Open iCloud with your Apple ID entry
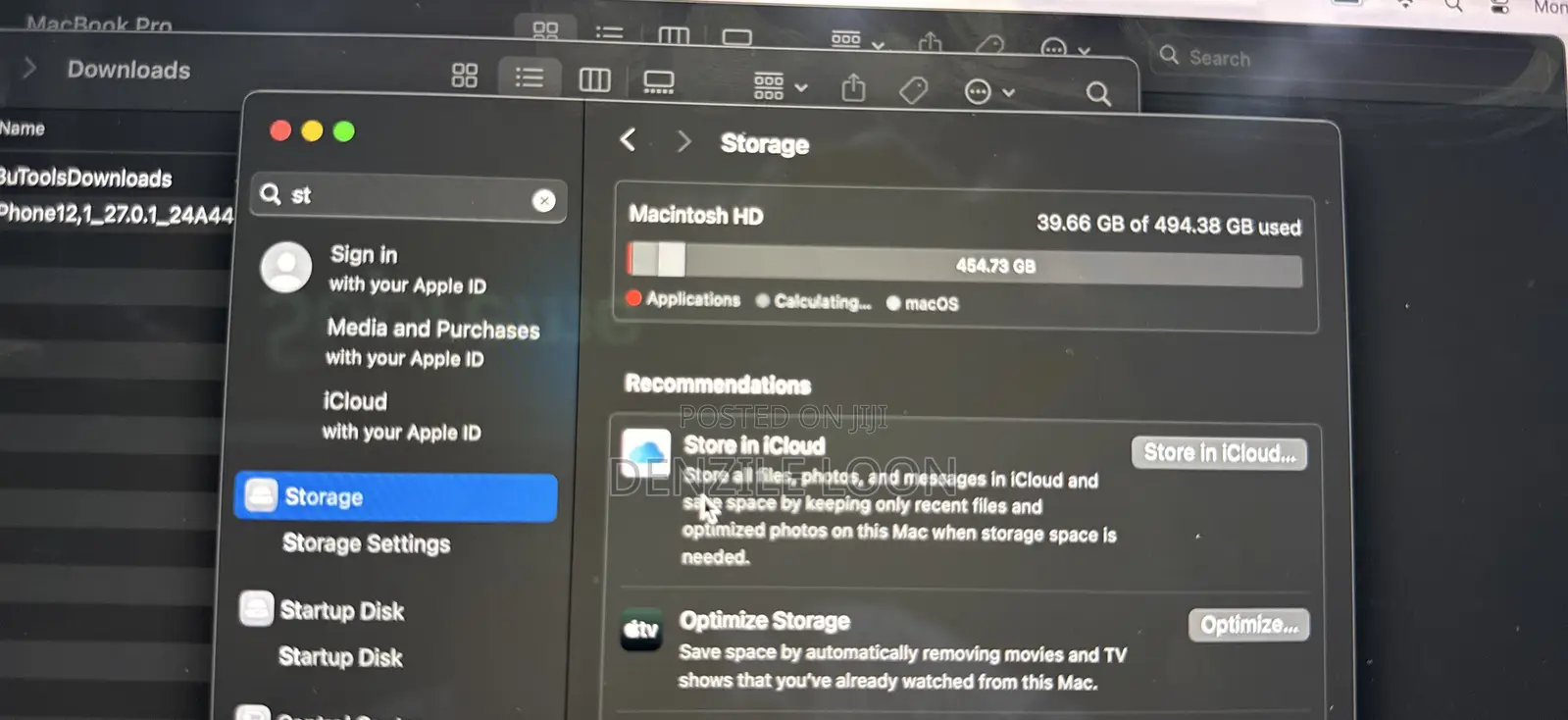This screenshot has width=1568, height=720. (x=401, y=416)
